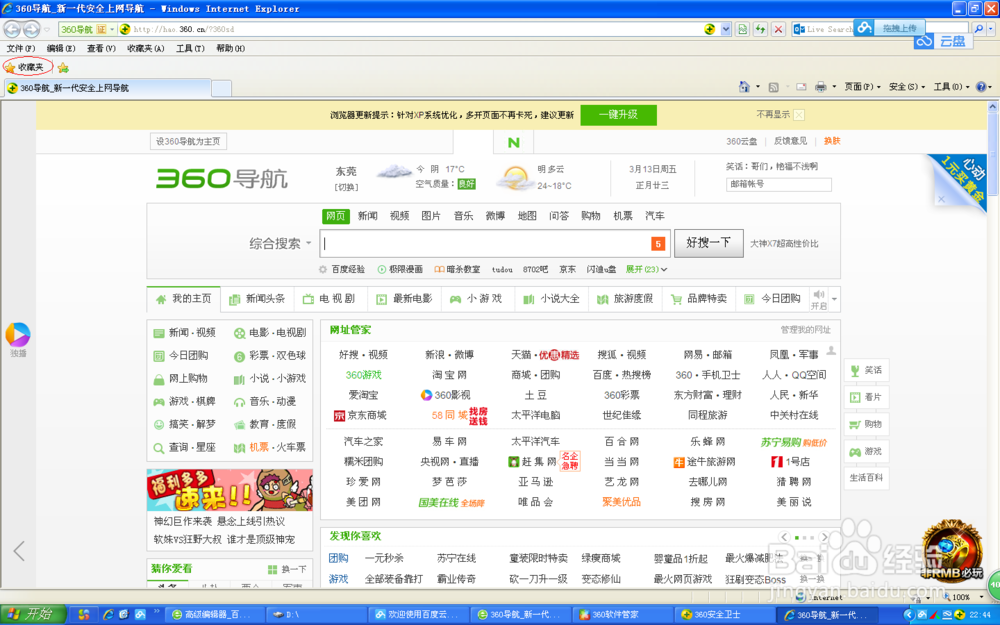Open the address bar history dropdown
Image resolution: width=1000 pixels, height=625 pixels.
(726, 29)
